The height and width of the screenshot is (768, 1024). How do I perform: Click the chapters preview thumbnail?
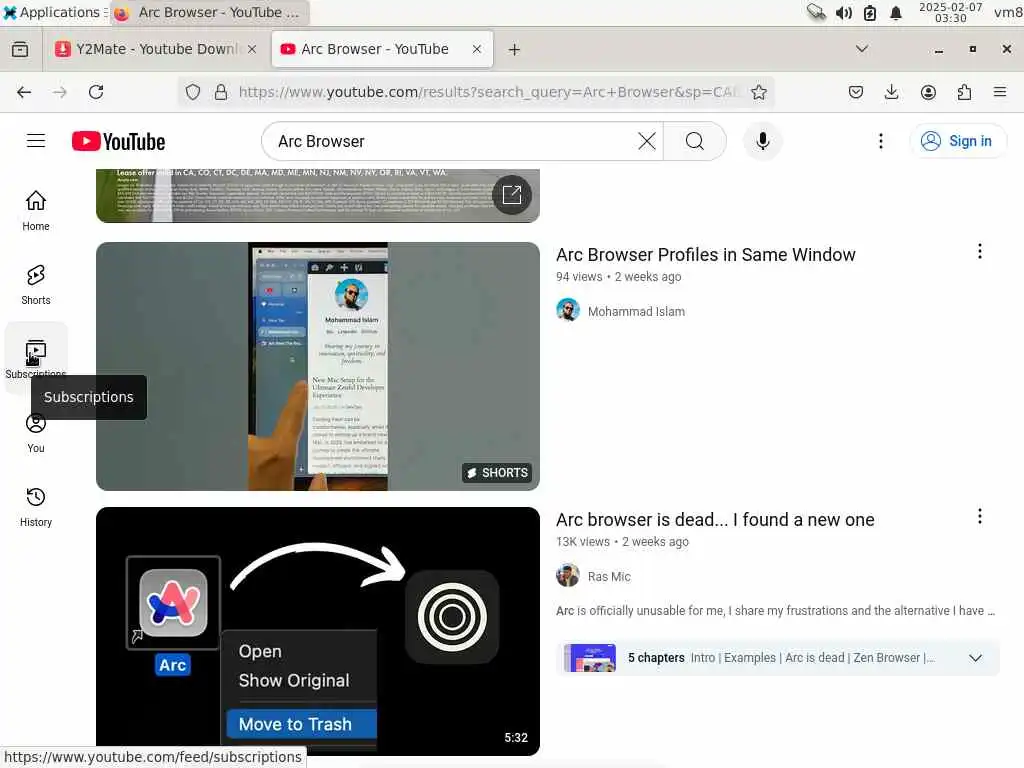click(590, 658)
